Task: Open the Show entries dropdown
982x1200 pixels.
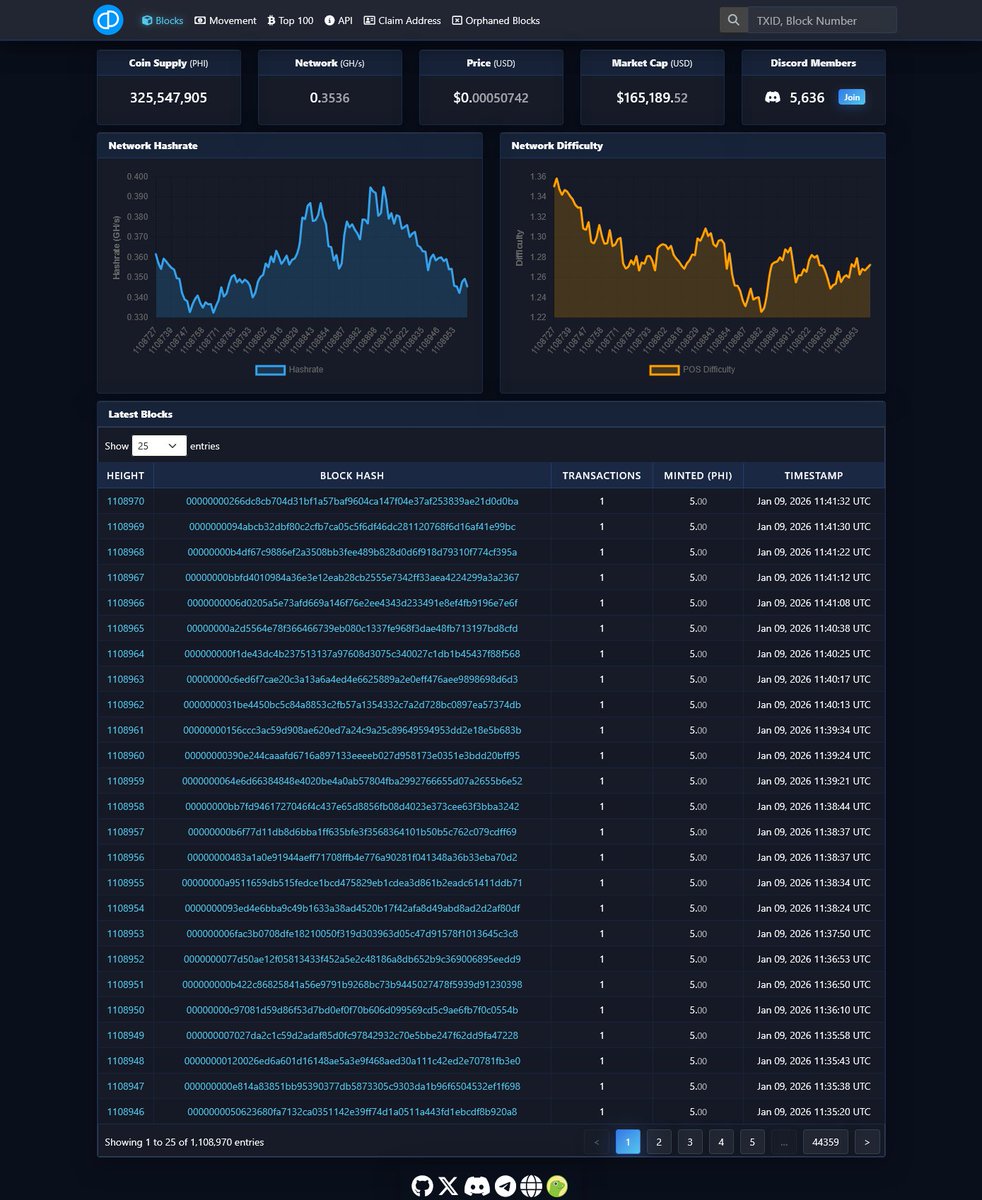Action: [159, 445]
